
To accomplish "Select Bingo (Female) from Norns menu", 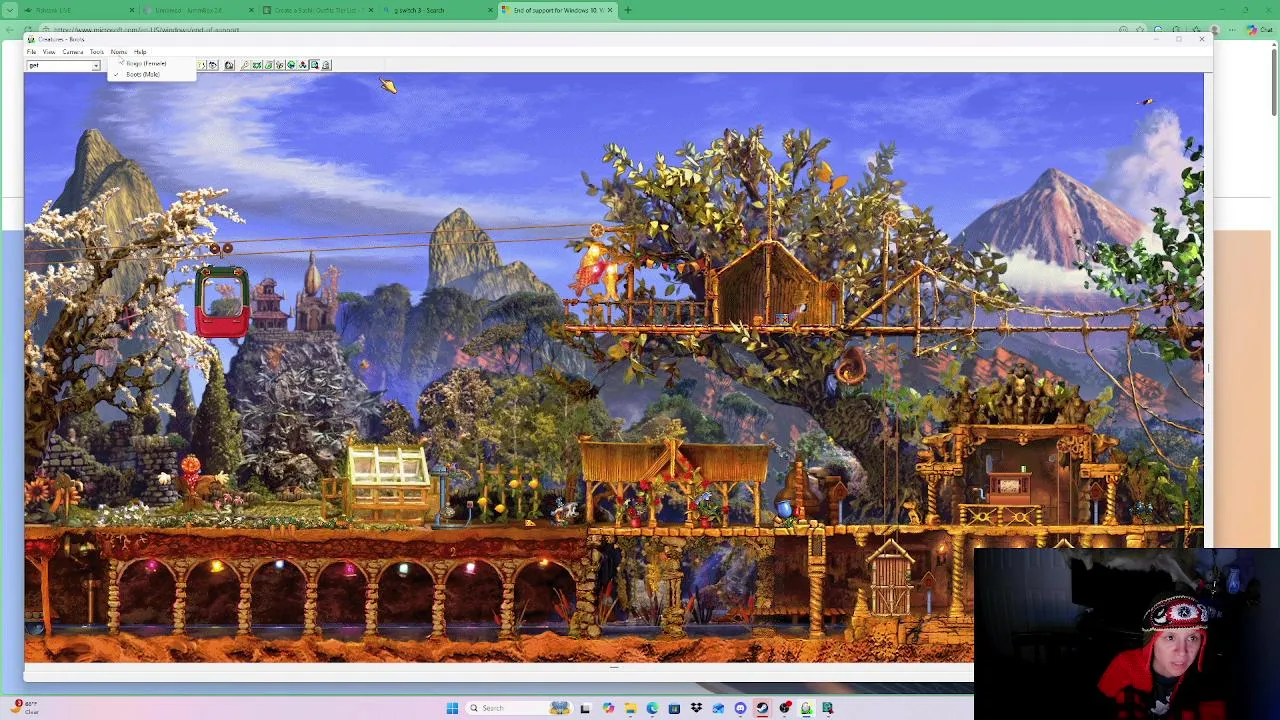I will pos(151,63).
